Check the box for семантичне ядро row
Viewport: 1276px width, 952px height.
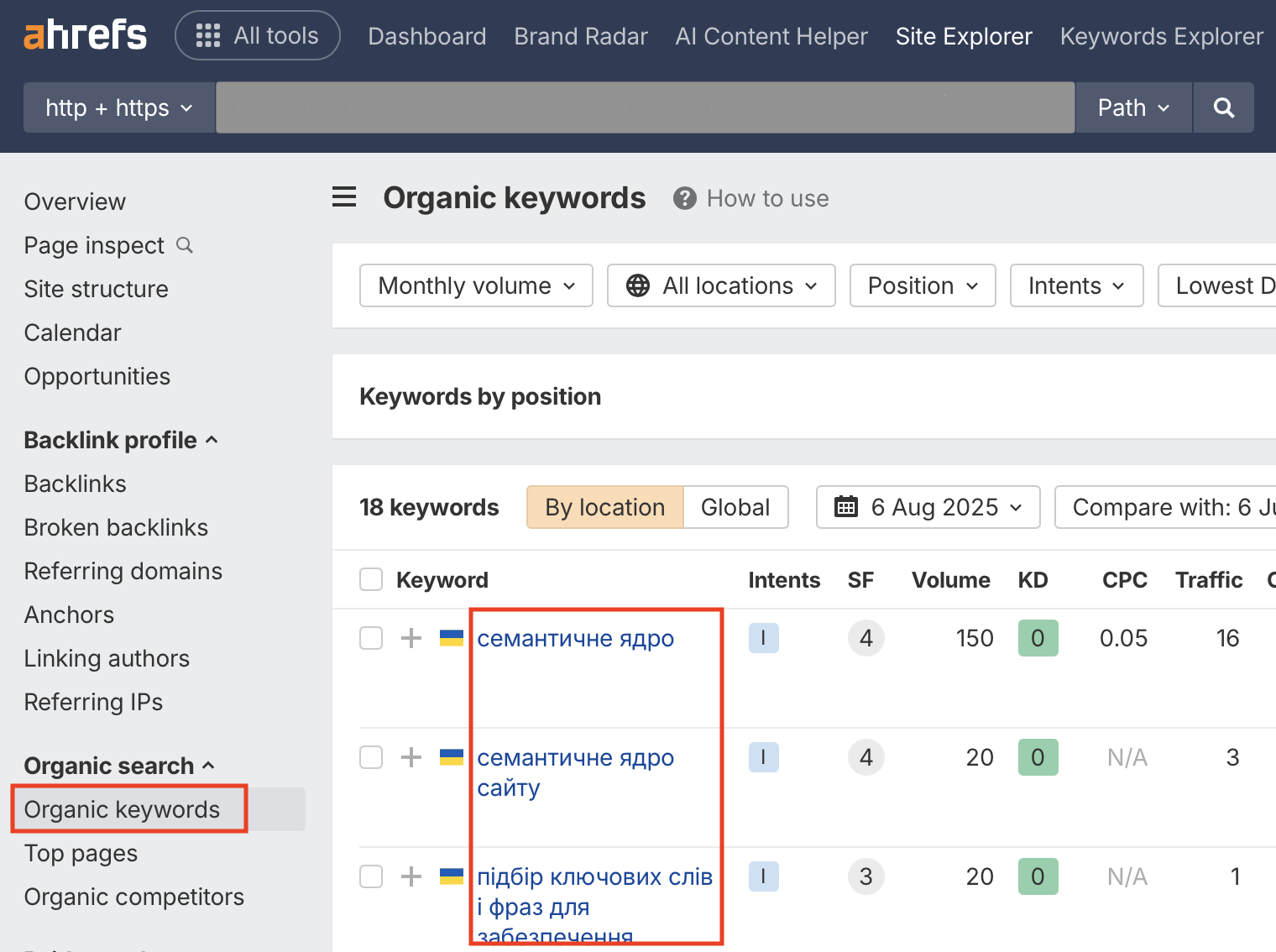pyautogui.click(x=371, y=638)
